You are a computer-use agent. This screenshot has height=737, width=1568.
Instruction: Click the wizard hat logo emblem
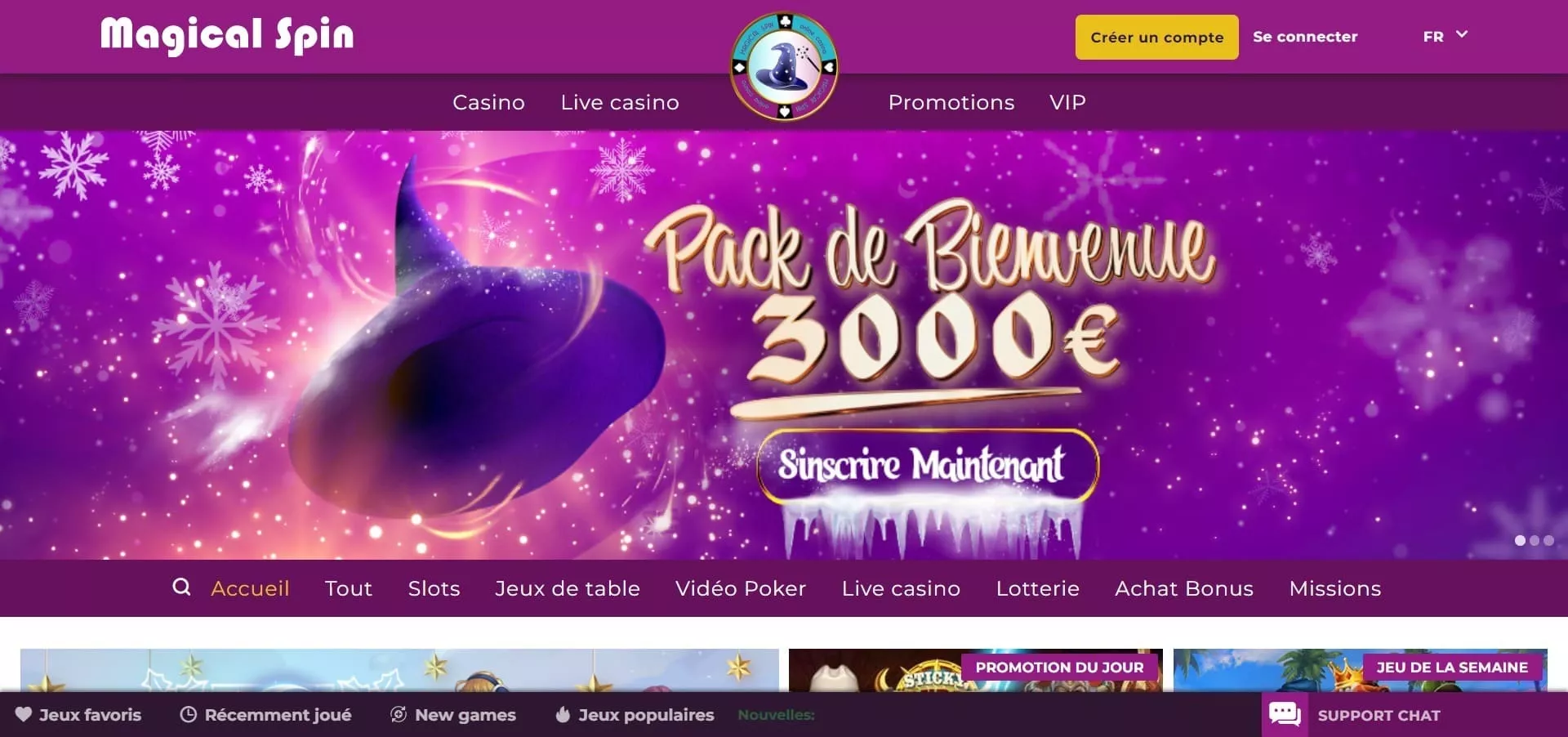pyautogui.click(x=784, y=66)
